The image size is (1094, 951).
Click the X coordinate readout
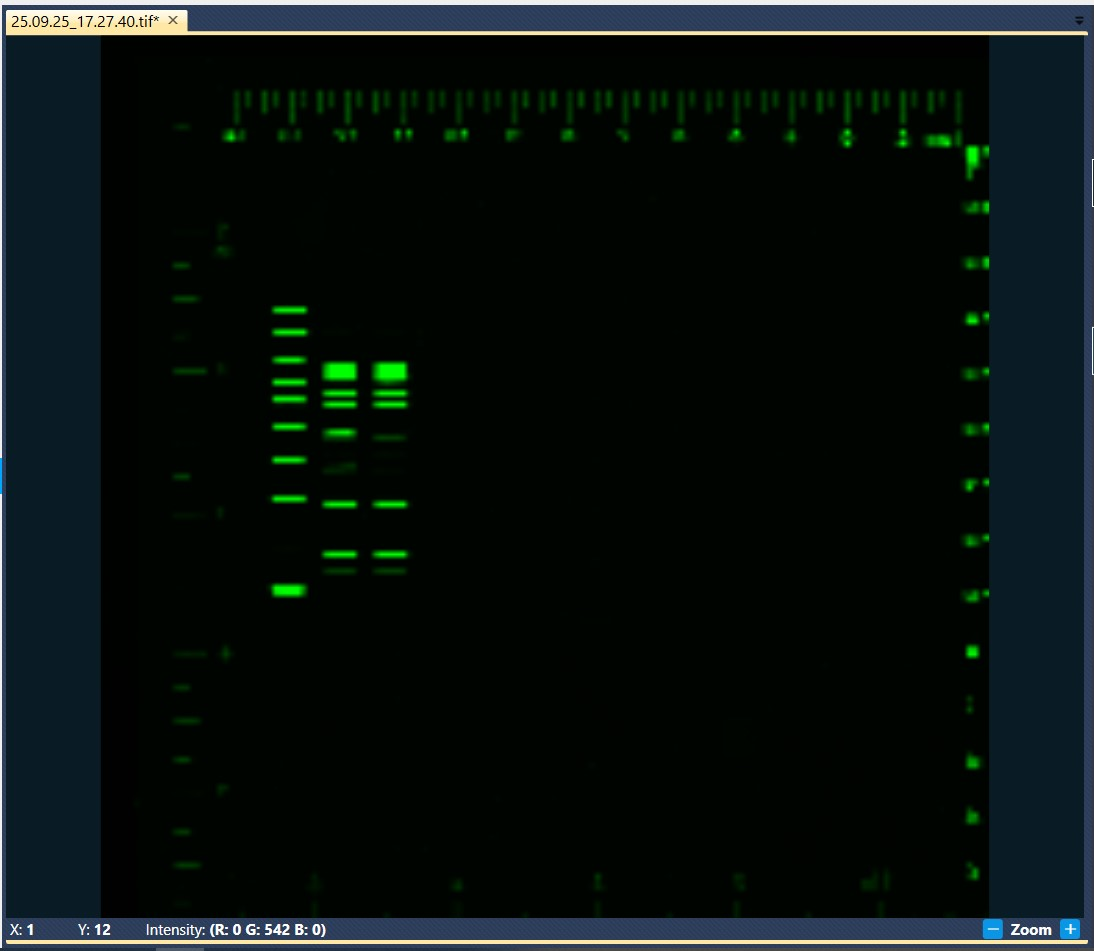point(22,930)
